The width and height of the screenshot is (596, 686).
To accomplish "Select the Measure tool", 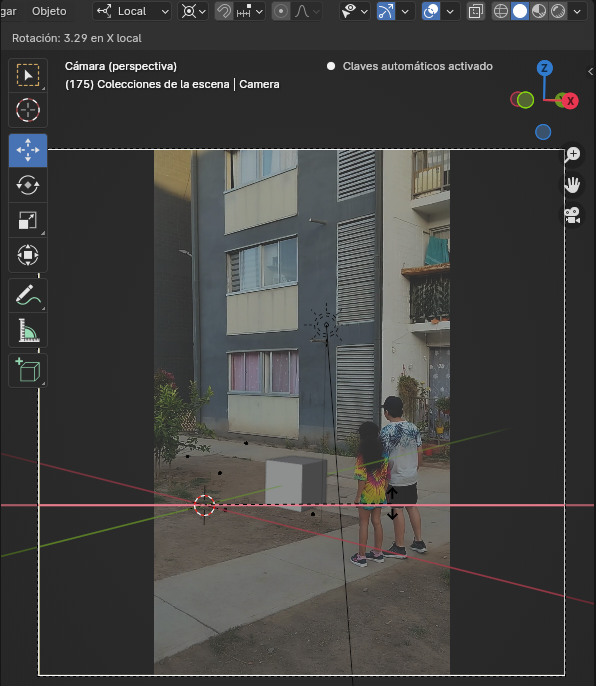I will pyautogui.click(x=28, y=330).
